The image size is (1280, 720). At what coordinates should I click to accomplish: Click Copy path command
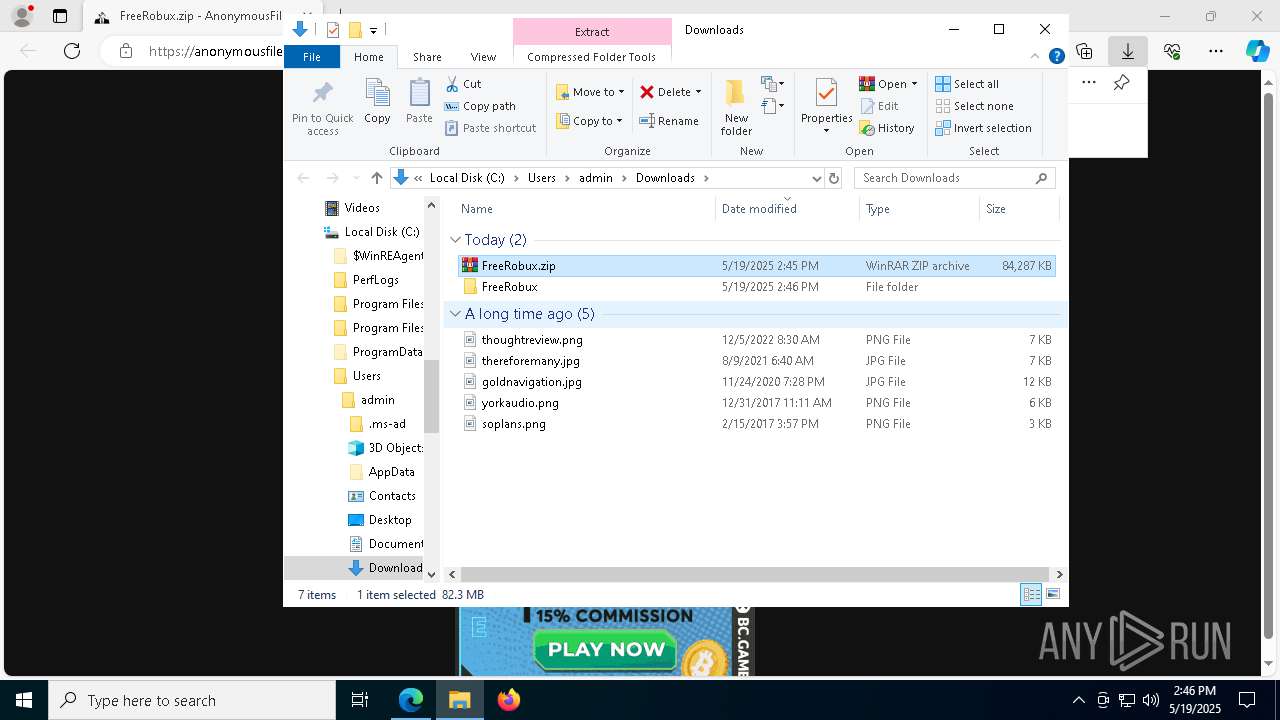pyautogui.click(x=480, y=106)
